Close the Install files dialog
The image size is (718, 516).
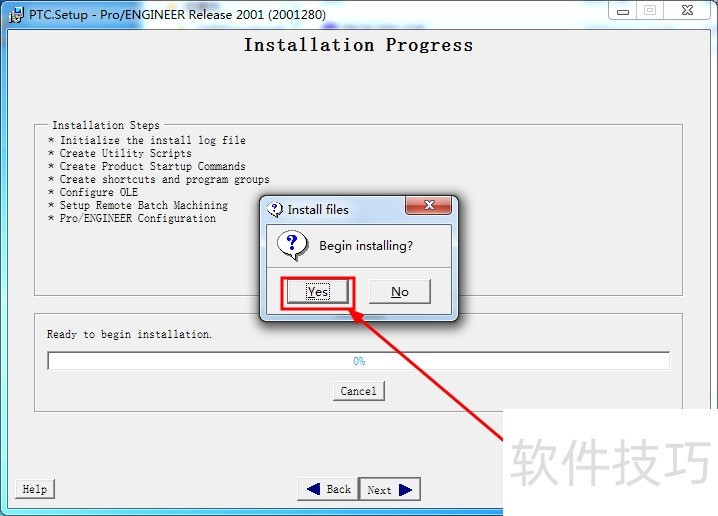[x=429, y=205]
